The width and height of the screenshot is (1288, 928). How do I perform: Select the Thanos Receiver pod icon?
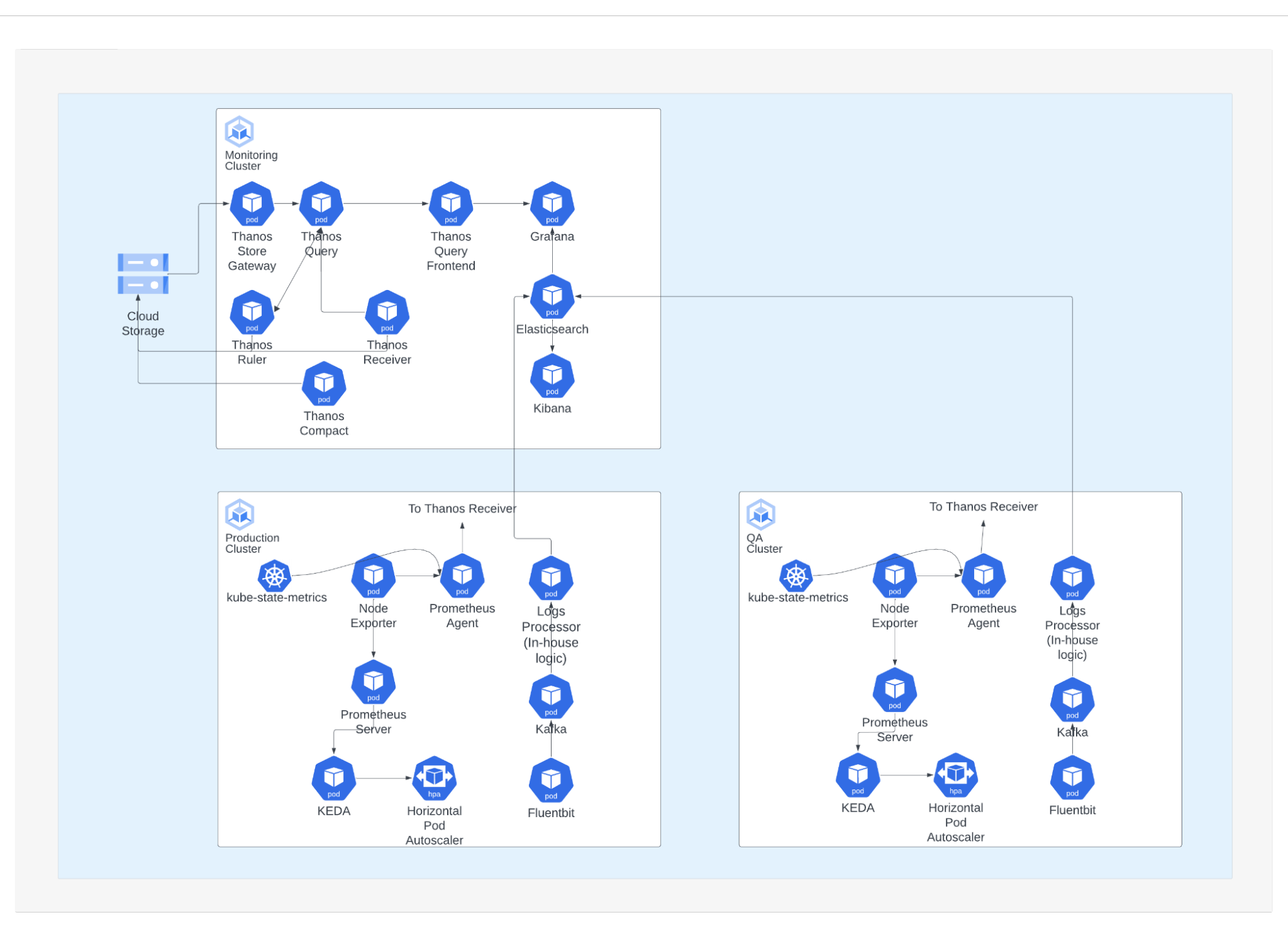pyautogui.click(x=387, y=312)
